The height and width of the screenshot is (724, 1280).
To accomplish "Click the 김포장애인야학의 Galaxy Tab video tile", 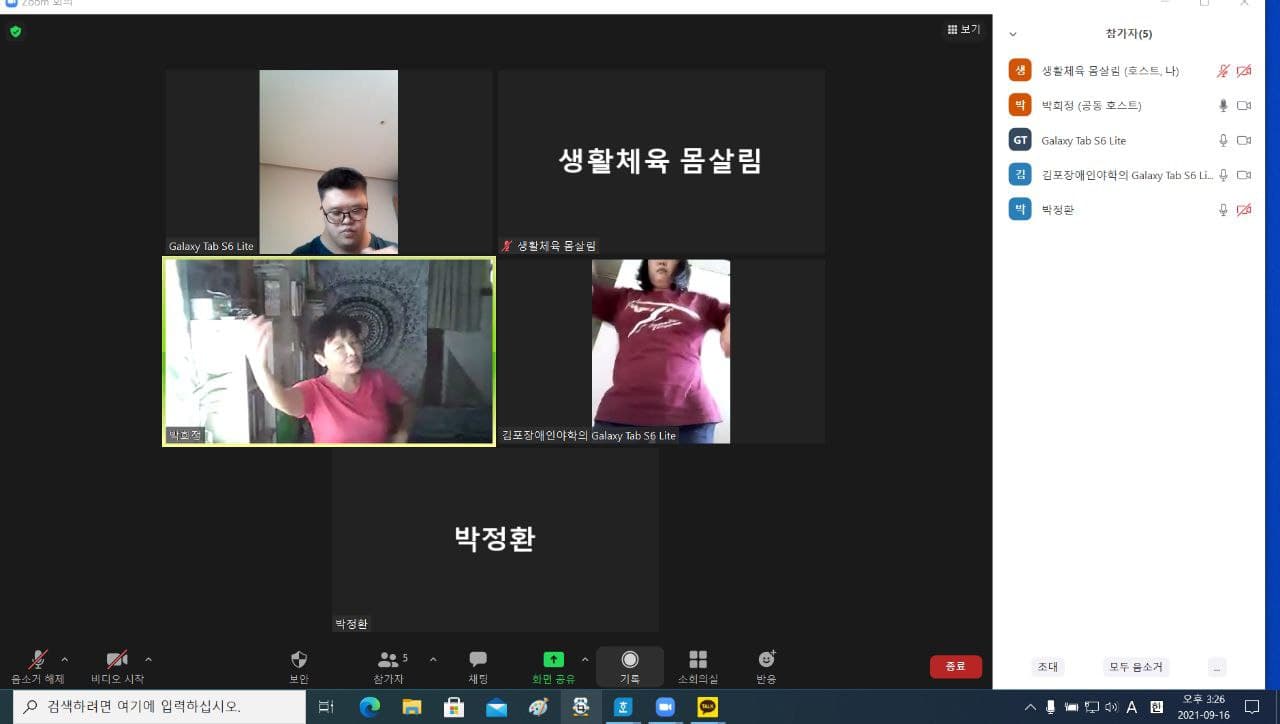I will 661,351.
